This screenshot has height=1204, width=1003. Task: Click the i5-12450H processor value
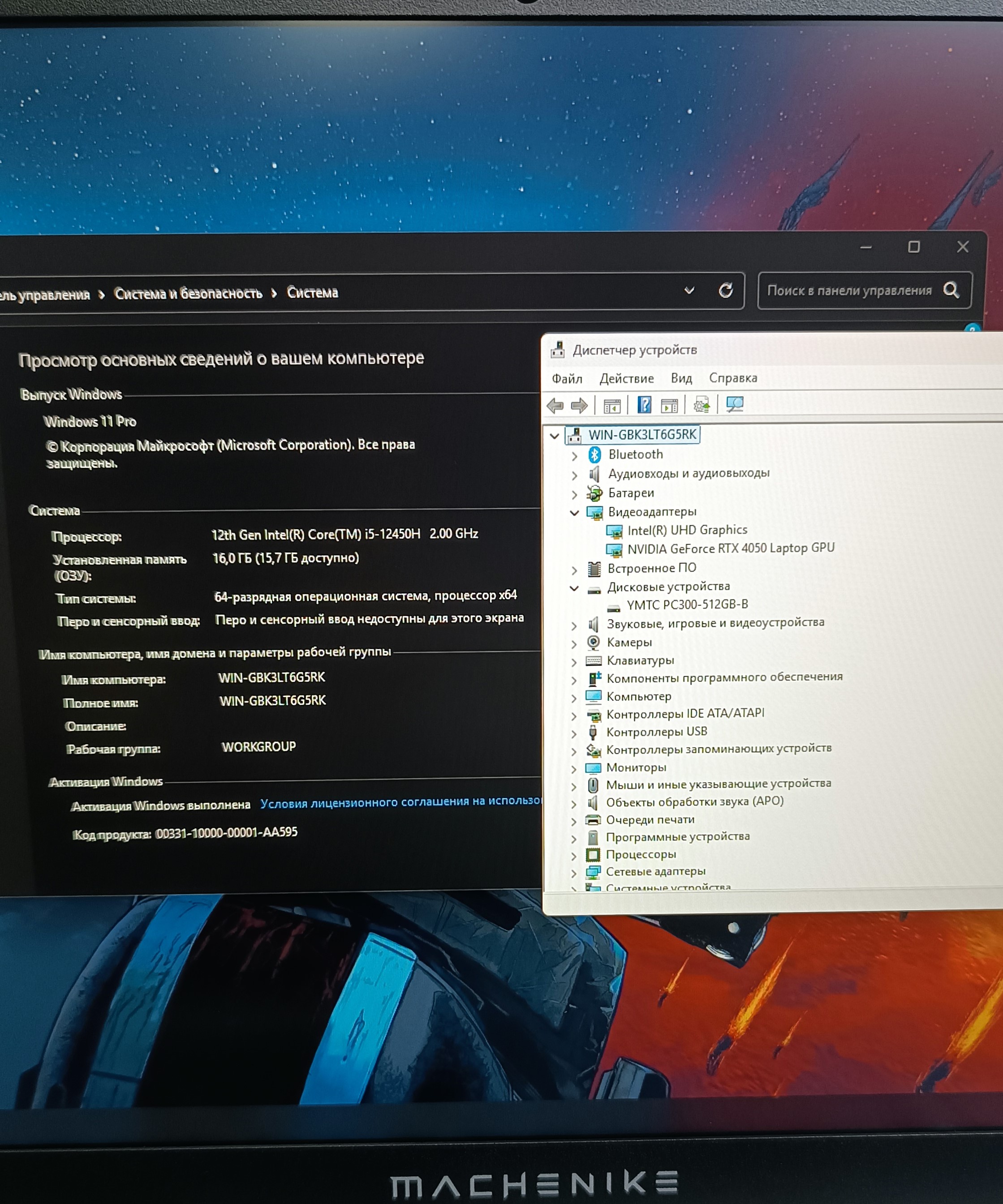tap(344, 534)
